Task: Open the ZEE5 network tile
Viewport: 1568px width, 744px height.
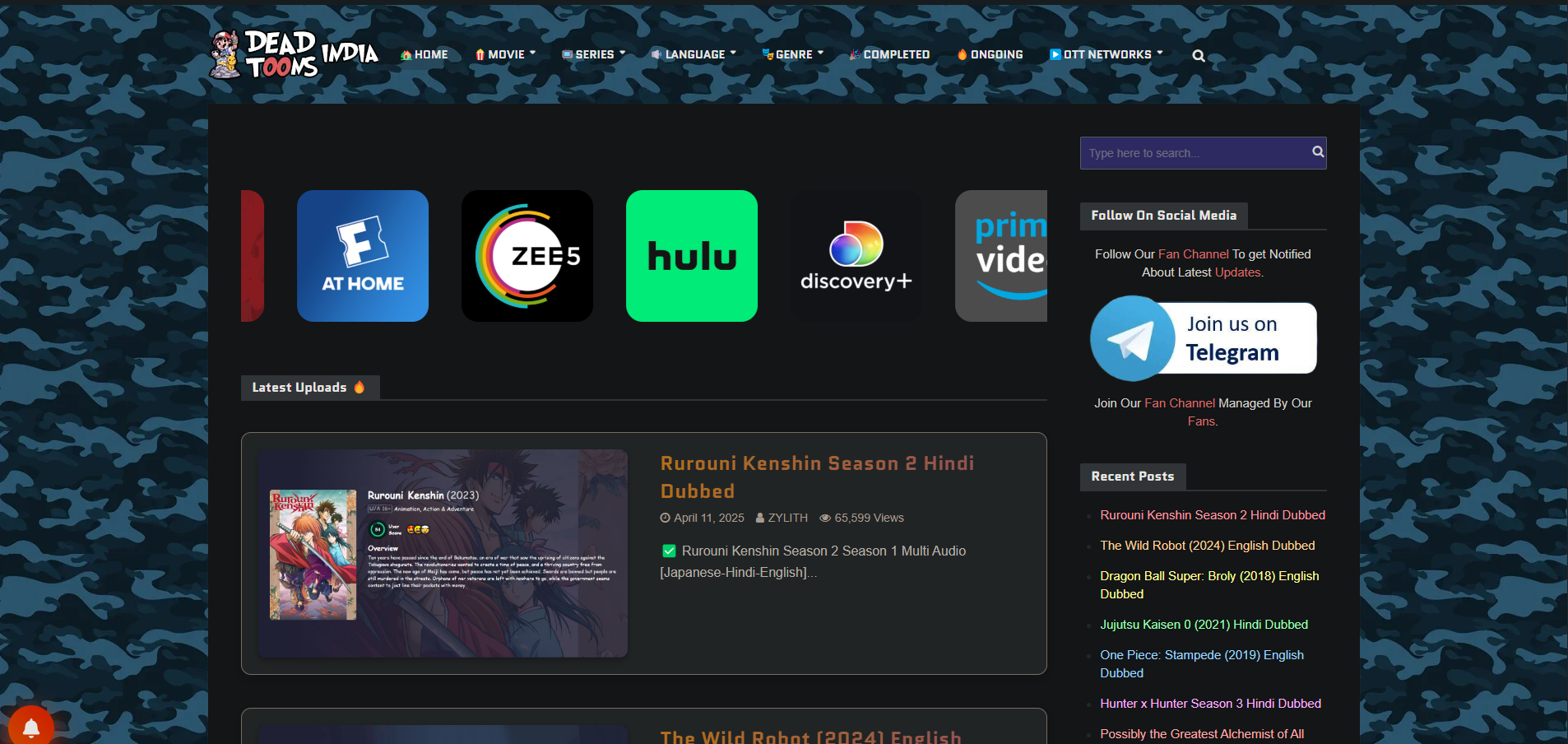Action: 527,256
